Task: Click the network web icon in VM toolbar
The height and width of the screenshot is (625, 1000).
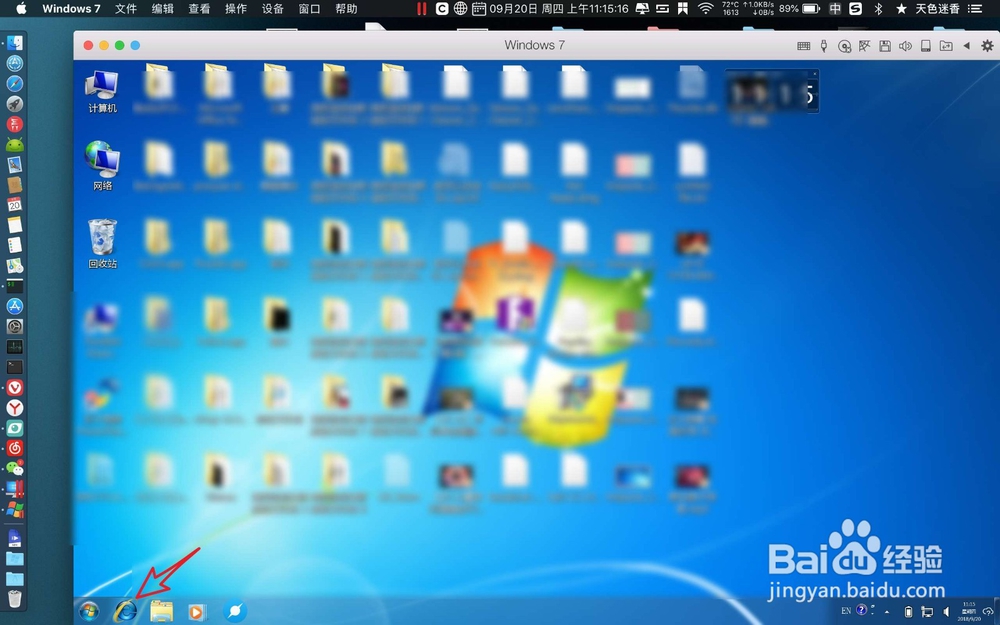Action: [x=864, y=46]
